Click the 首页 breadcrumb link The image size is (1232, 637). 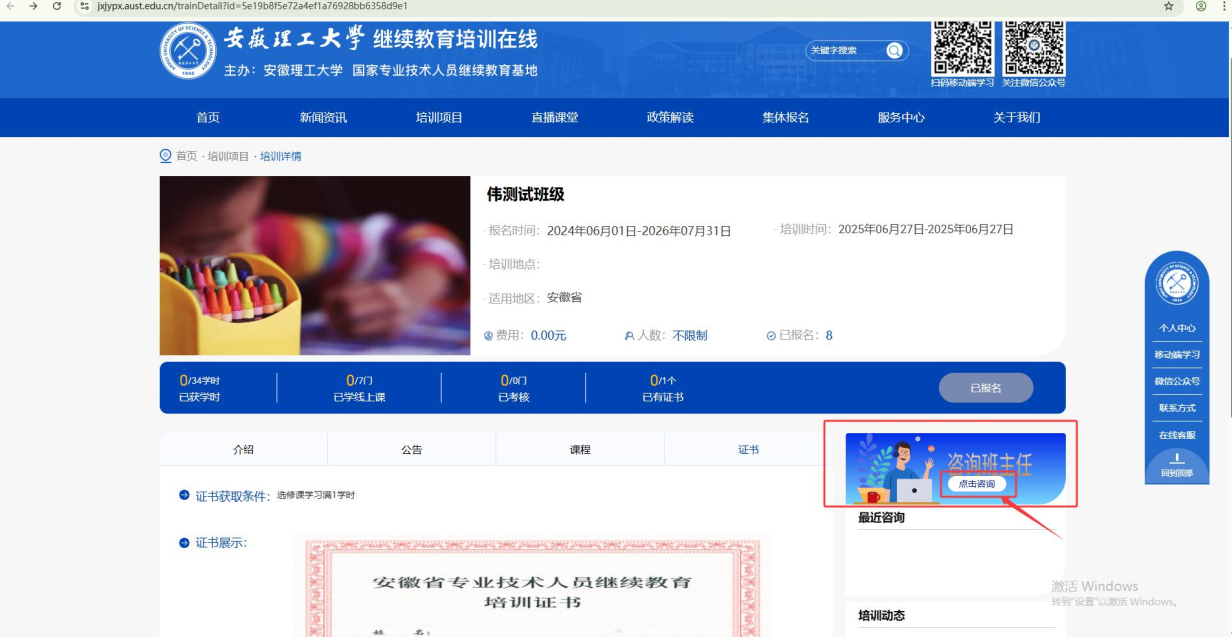point(187,156)
